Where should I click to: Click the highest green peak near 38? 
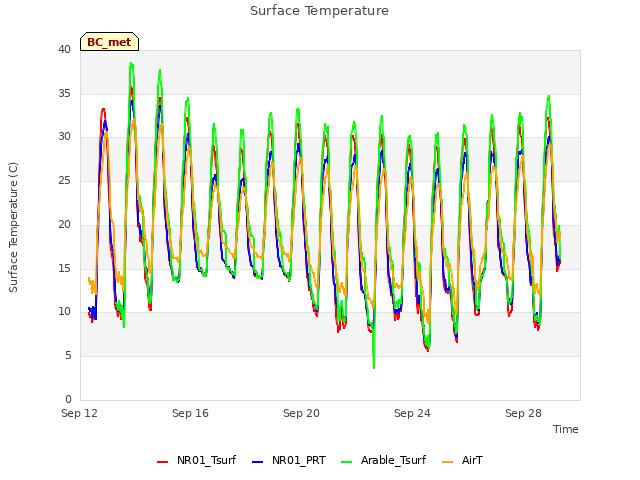click(x=131, y=64)
